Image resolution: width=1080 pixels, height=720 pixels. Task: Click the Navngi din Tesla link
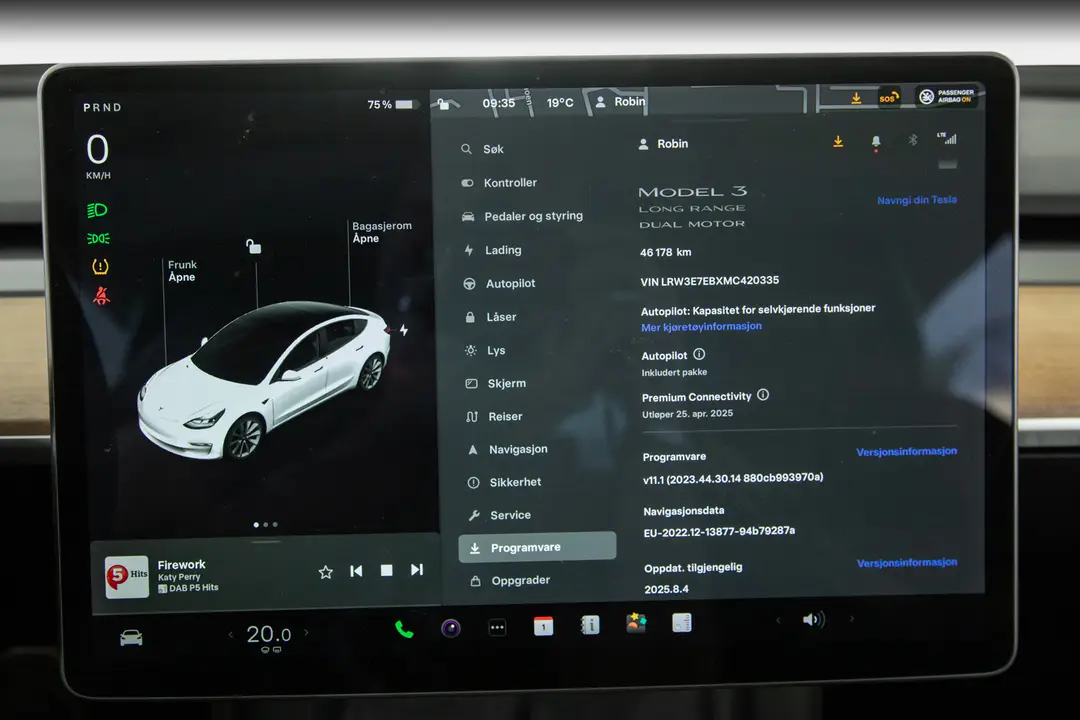coord(917,200)
